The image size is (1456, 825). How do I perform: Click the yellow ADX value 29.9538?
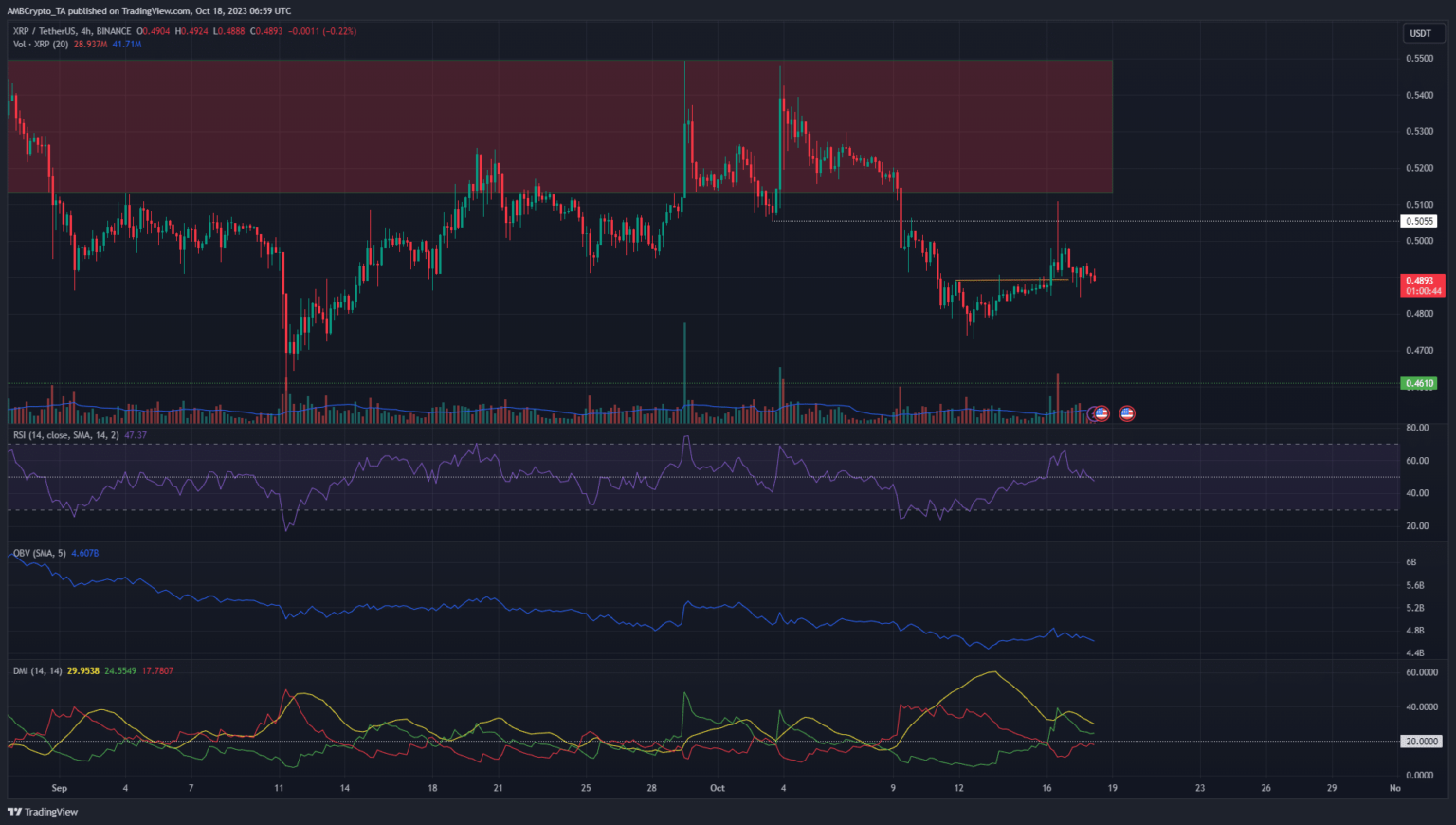tap(82, 671)
